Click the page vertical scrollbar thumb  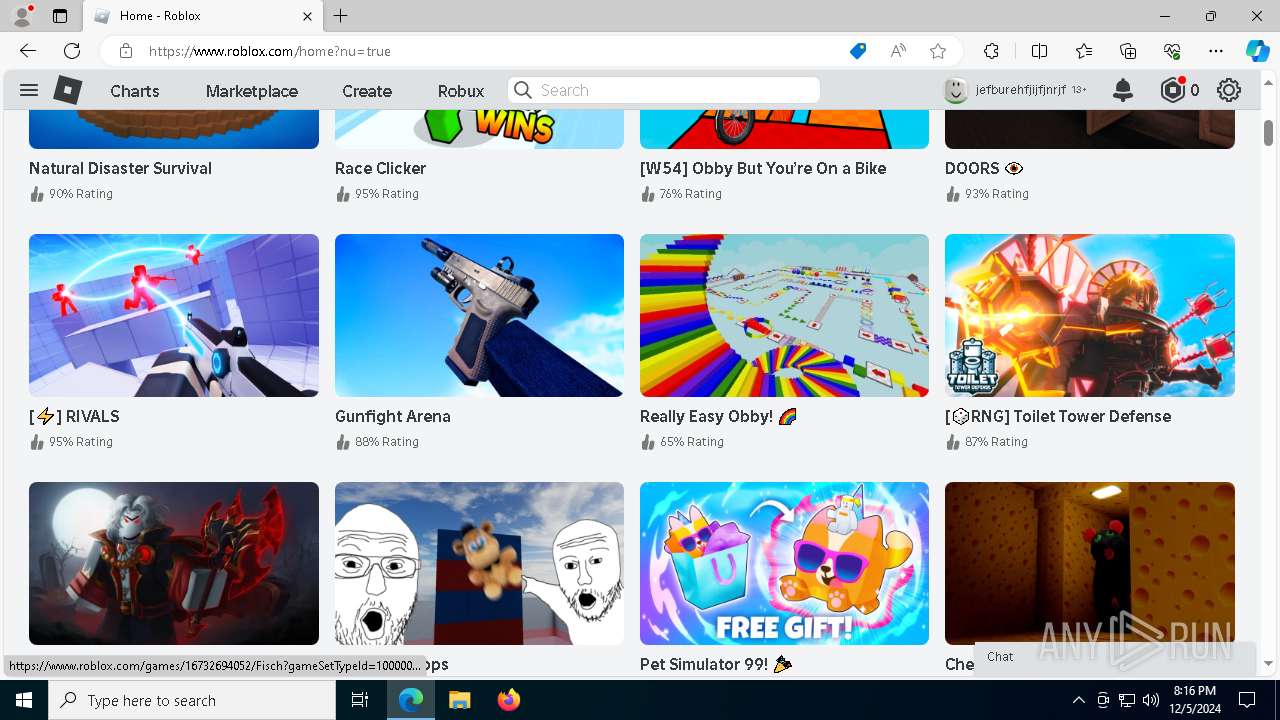(1268, 133)
